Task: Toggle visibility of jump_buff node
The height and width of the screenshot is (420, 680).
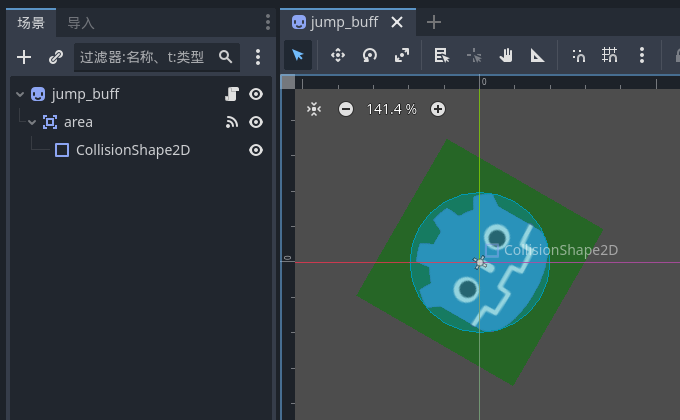Action: (x=256, y=94)
